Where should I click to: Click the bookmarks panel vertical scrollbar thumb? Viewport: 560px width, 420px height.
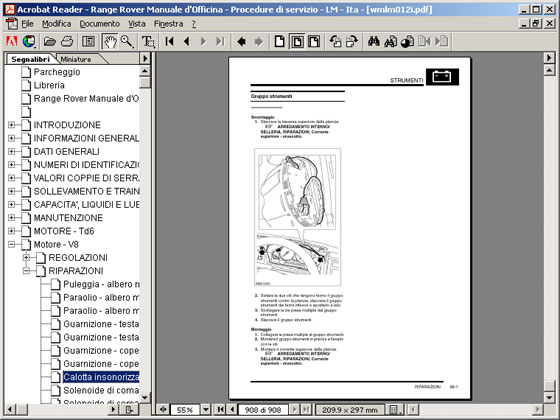coord(145,82)
